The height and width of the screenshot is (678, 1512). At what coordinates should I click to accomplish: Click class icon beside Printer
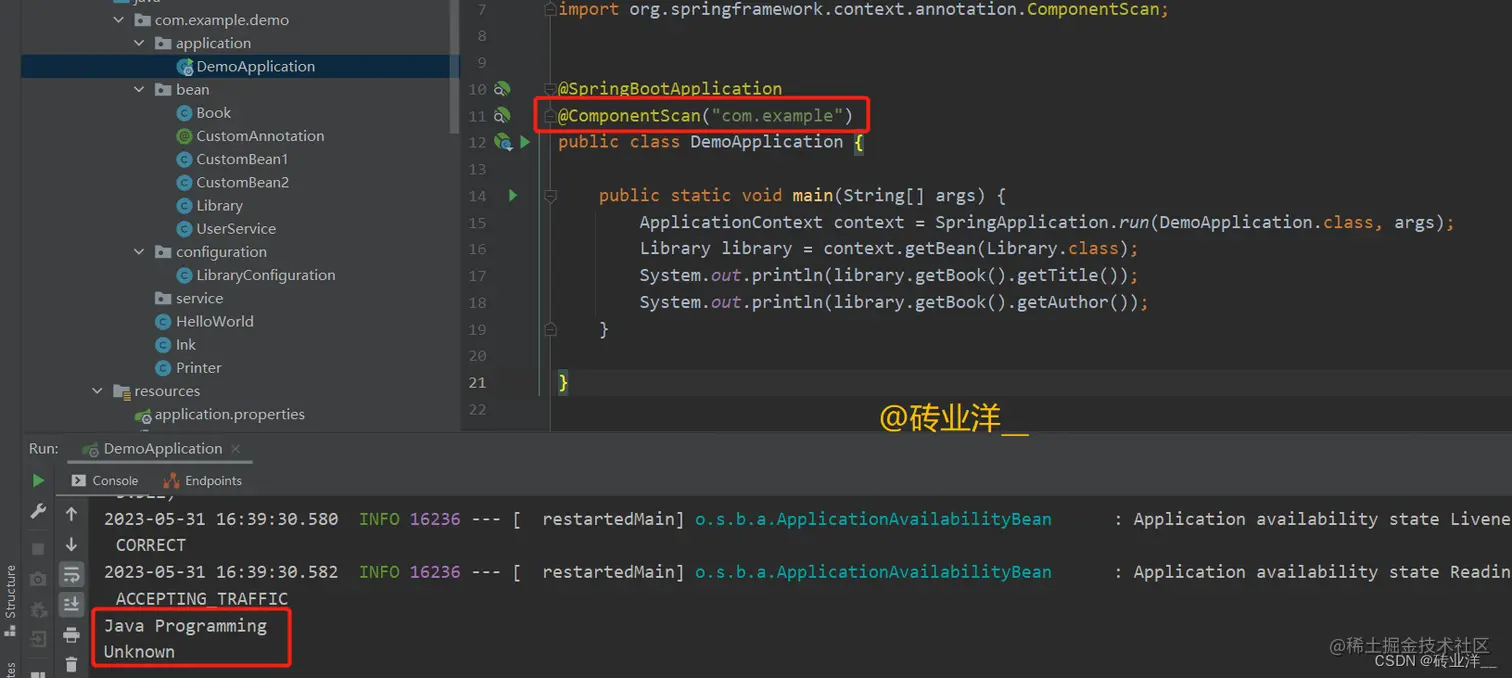164,367
